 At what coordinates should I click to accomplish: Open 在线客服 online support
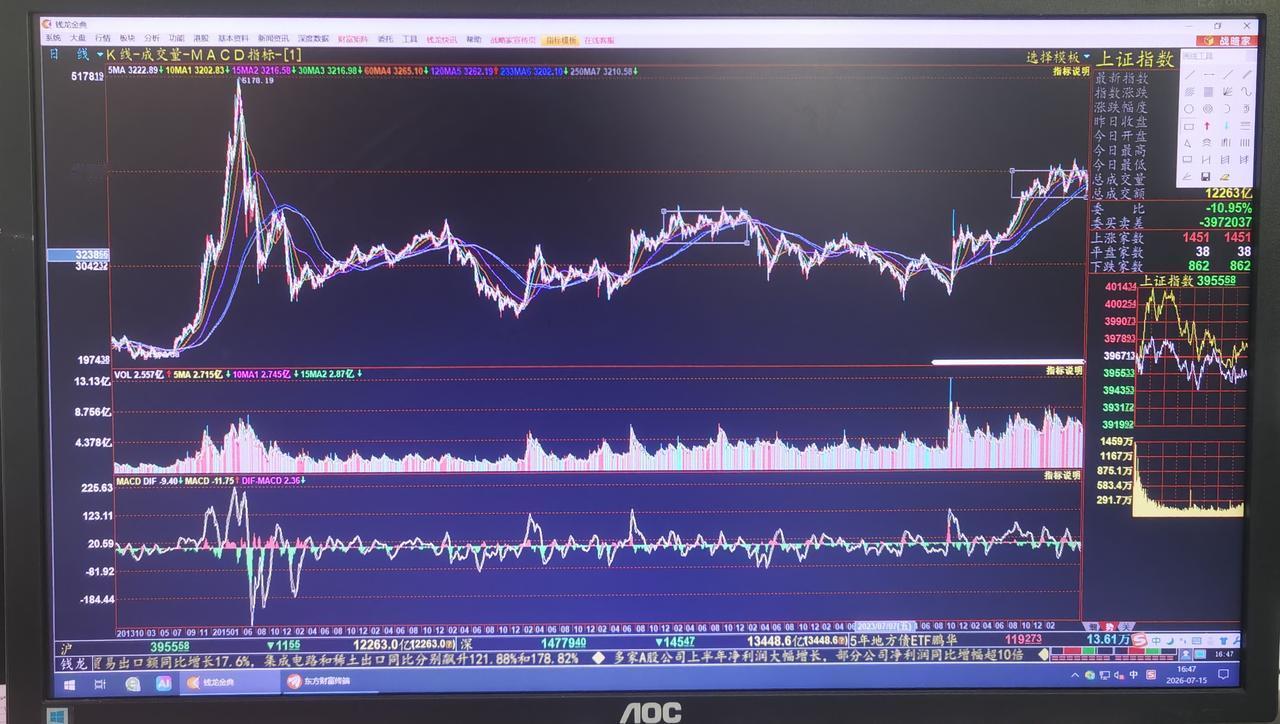point(597,40)
